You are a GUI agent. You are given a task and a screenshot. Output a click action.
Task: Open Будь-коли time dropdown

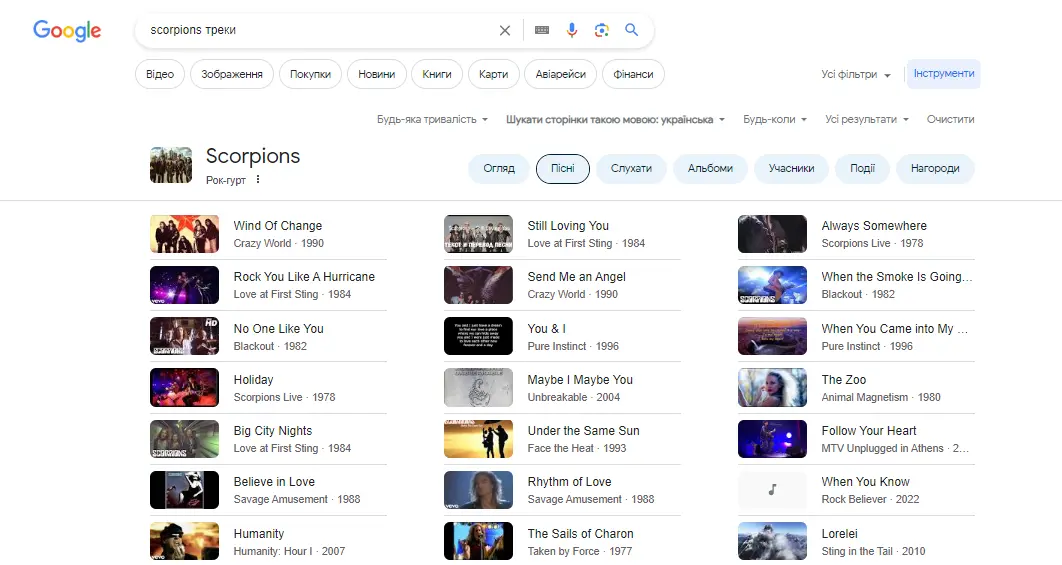click(x=775, y=119)
